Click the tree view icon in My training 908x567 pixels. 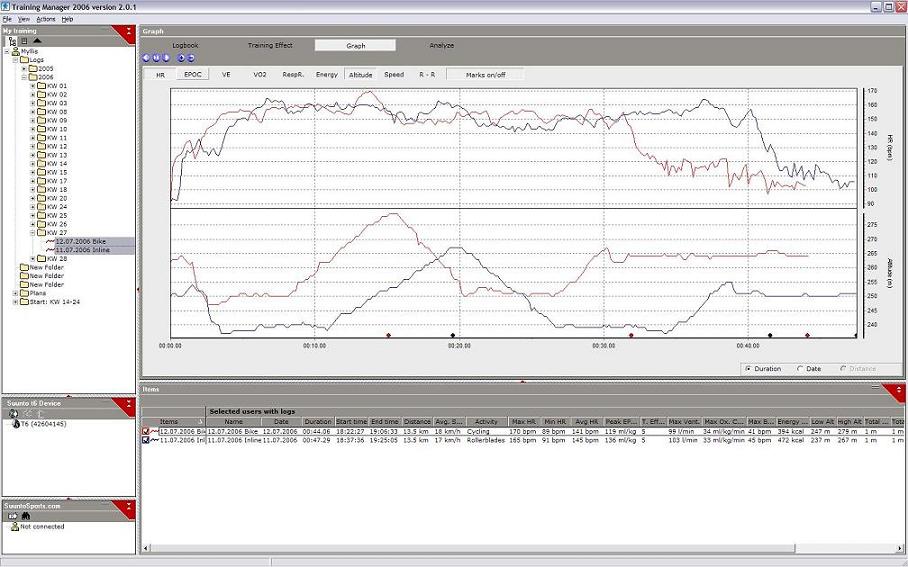tap(12, 41)
